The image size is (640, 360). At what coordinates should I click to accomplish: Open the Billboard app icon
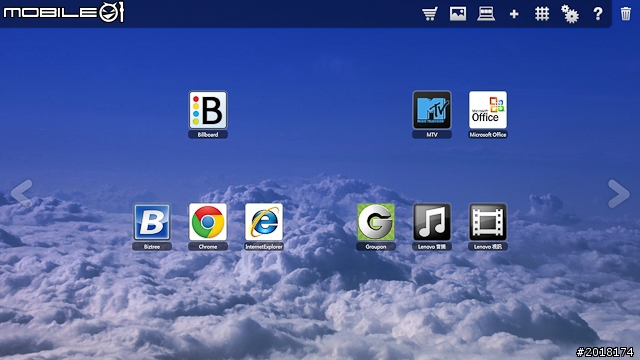[208, 110]
